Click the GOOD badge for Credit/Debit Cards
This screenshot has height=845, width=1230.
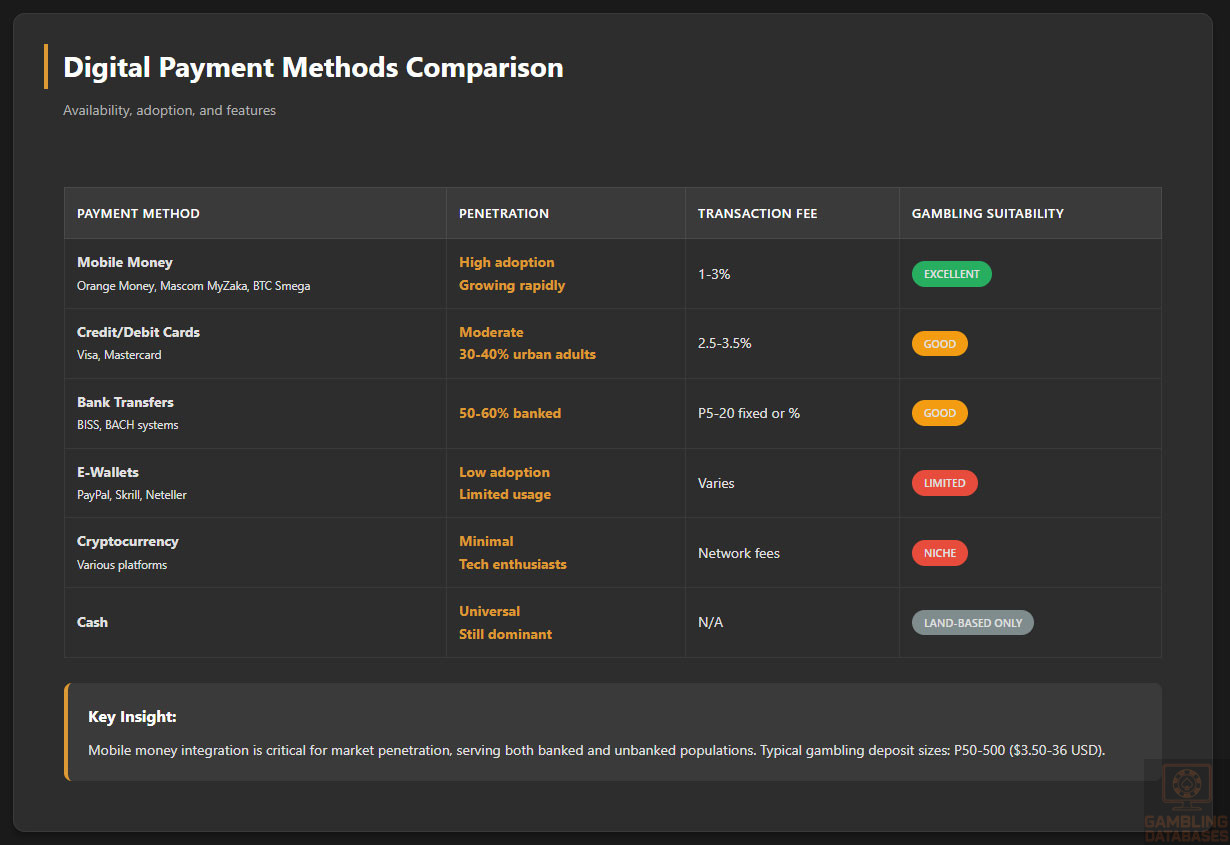pos(939,344)
